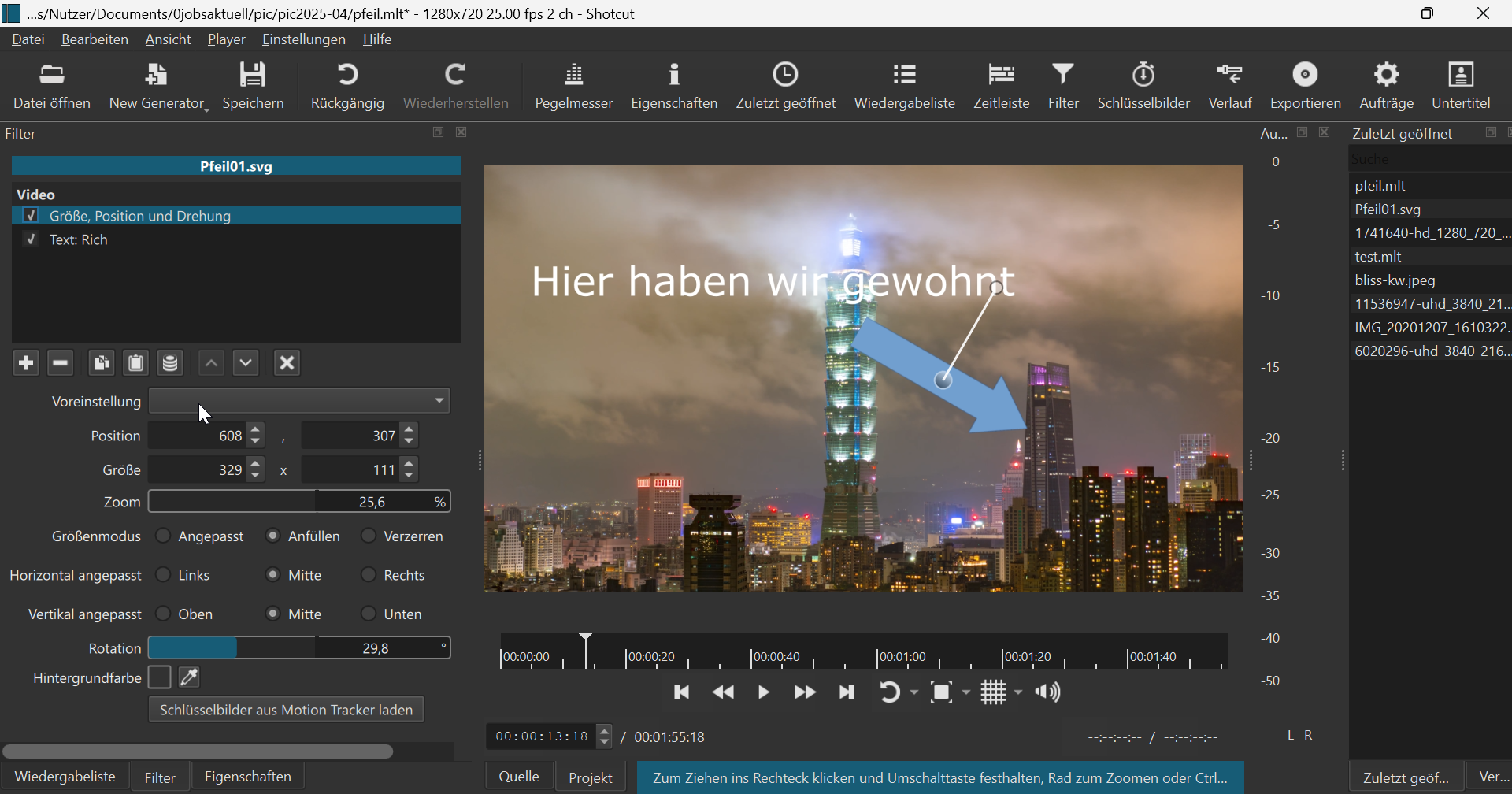Open the Voreinstellung preset dropdown
The image size is (1512, 794).
click(299, 401)
